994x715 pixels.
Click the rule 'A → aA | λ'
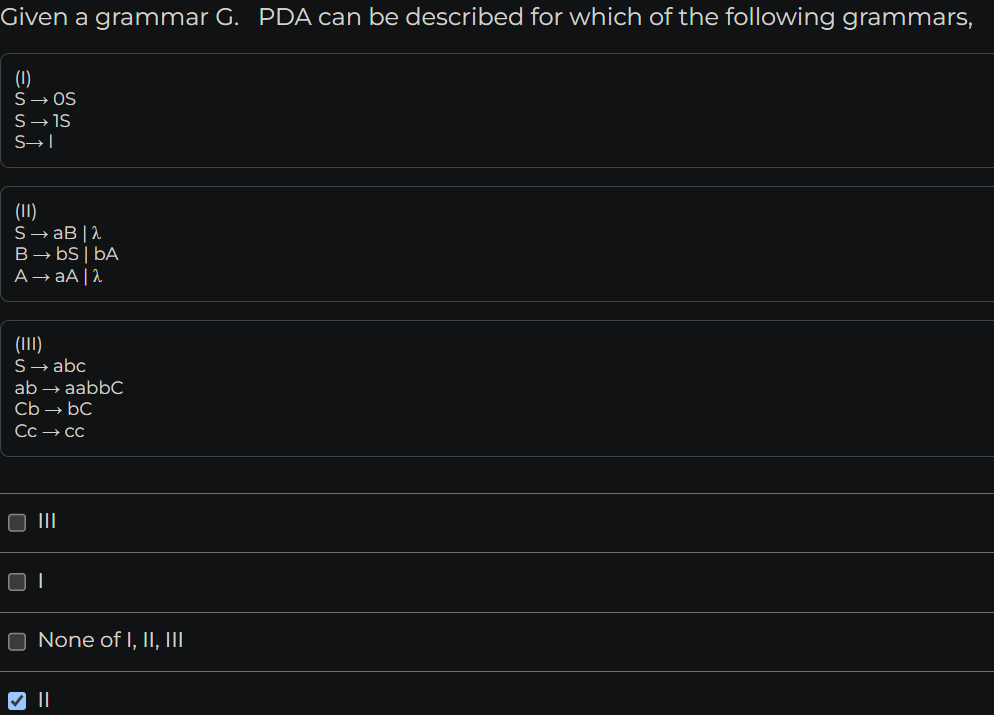click(56, 276)
